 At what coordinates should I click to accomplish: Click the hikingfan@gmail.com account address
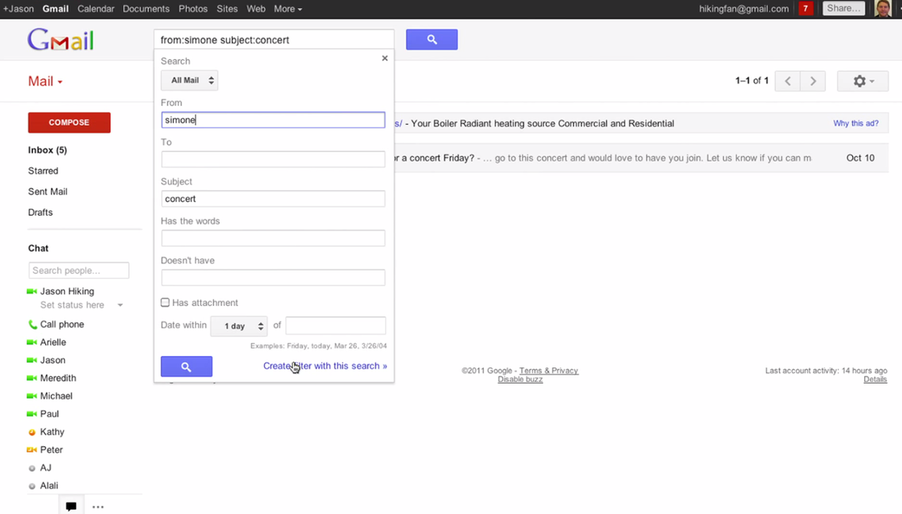744,9
